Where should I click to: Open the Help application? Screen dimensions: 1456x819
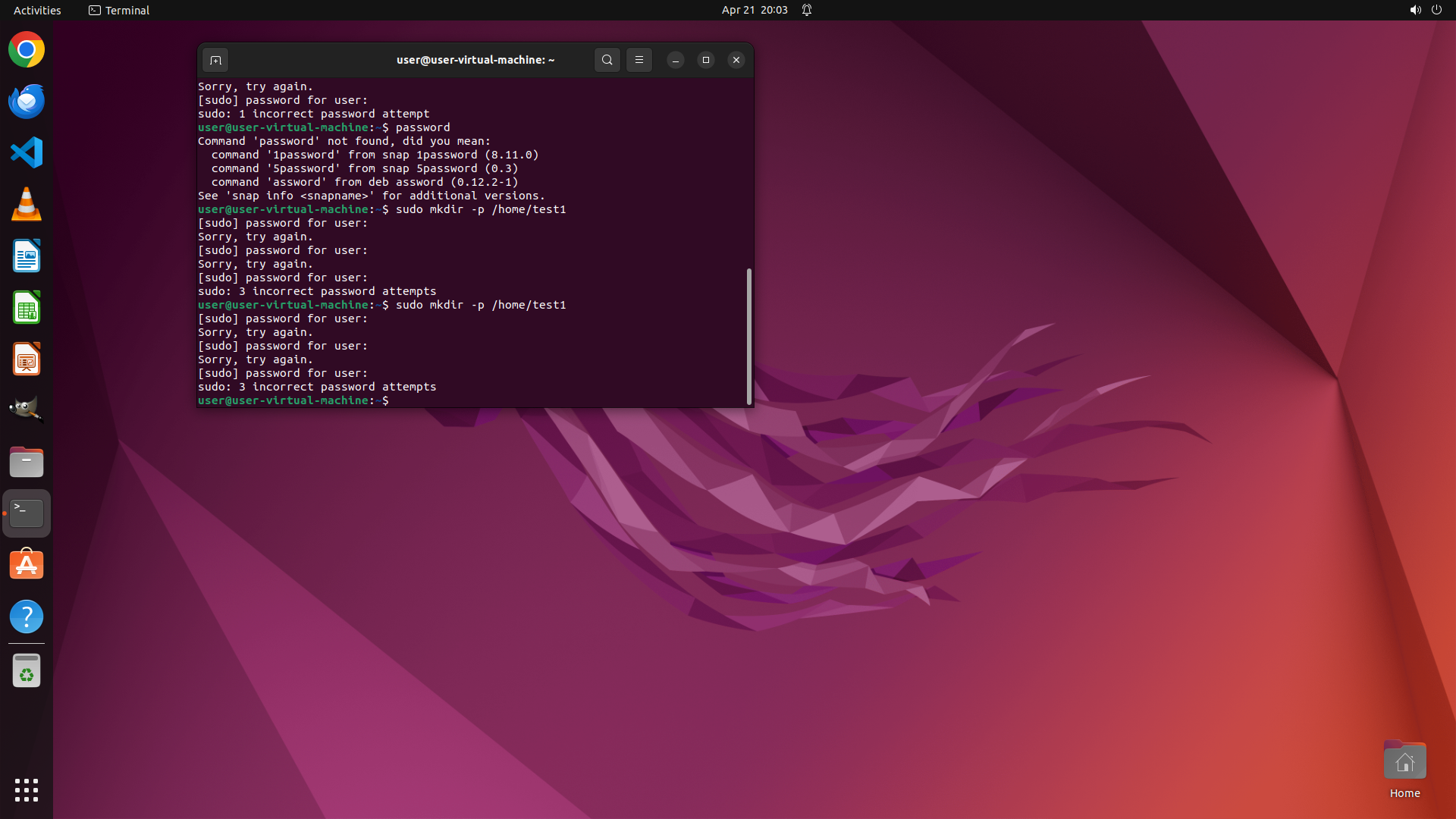tap(27, 617)
